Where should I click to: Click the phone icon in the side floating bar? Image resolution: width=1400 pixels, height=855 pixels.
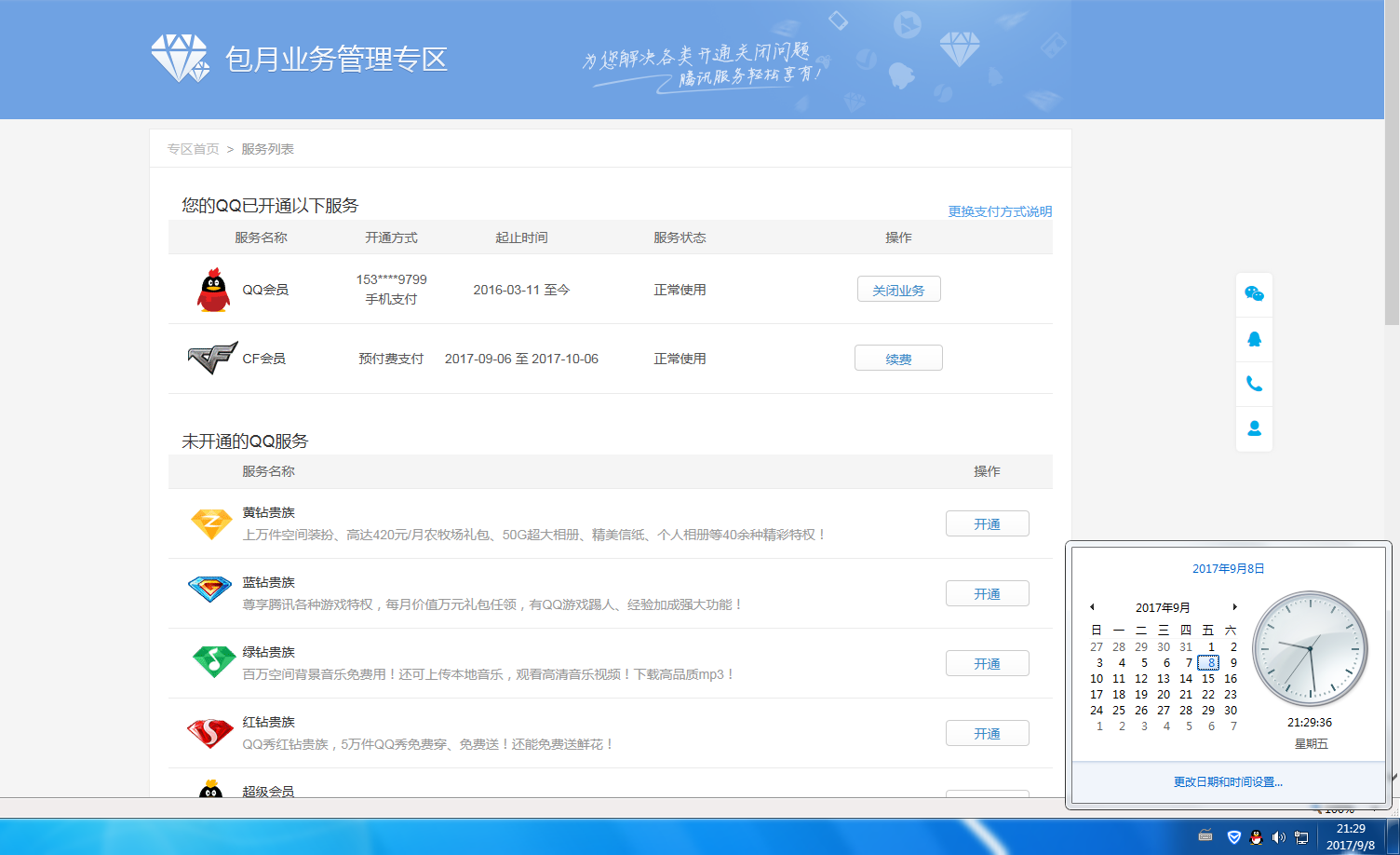(x=1254, y=384)
